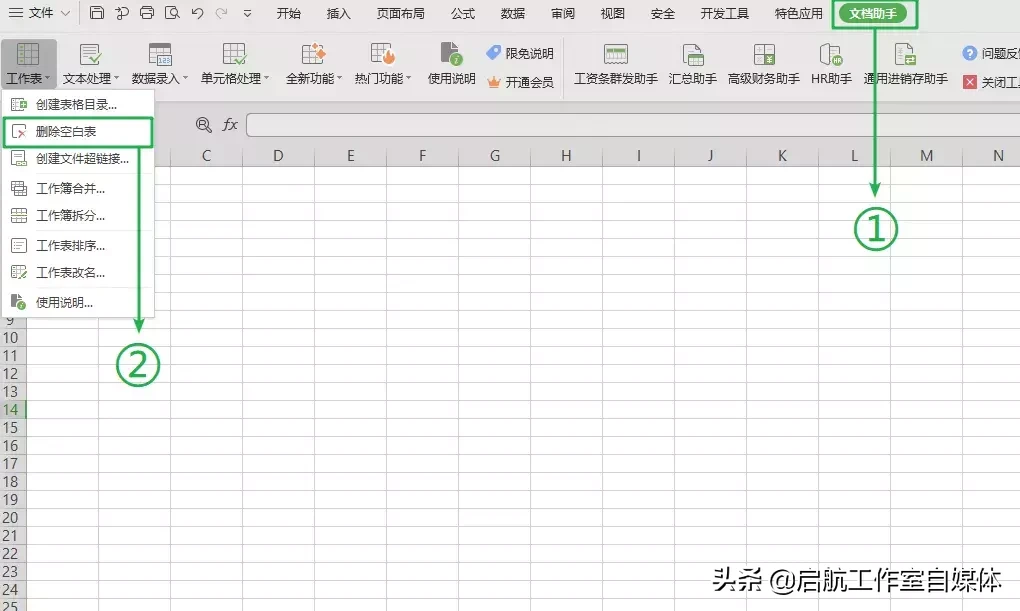Click the Redo arrow icon
This screenshot has width=1020, height=611.
click(x=222, y=12)
